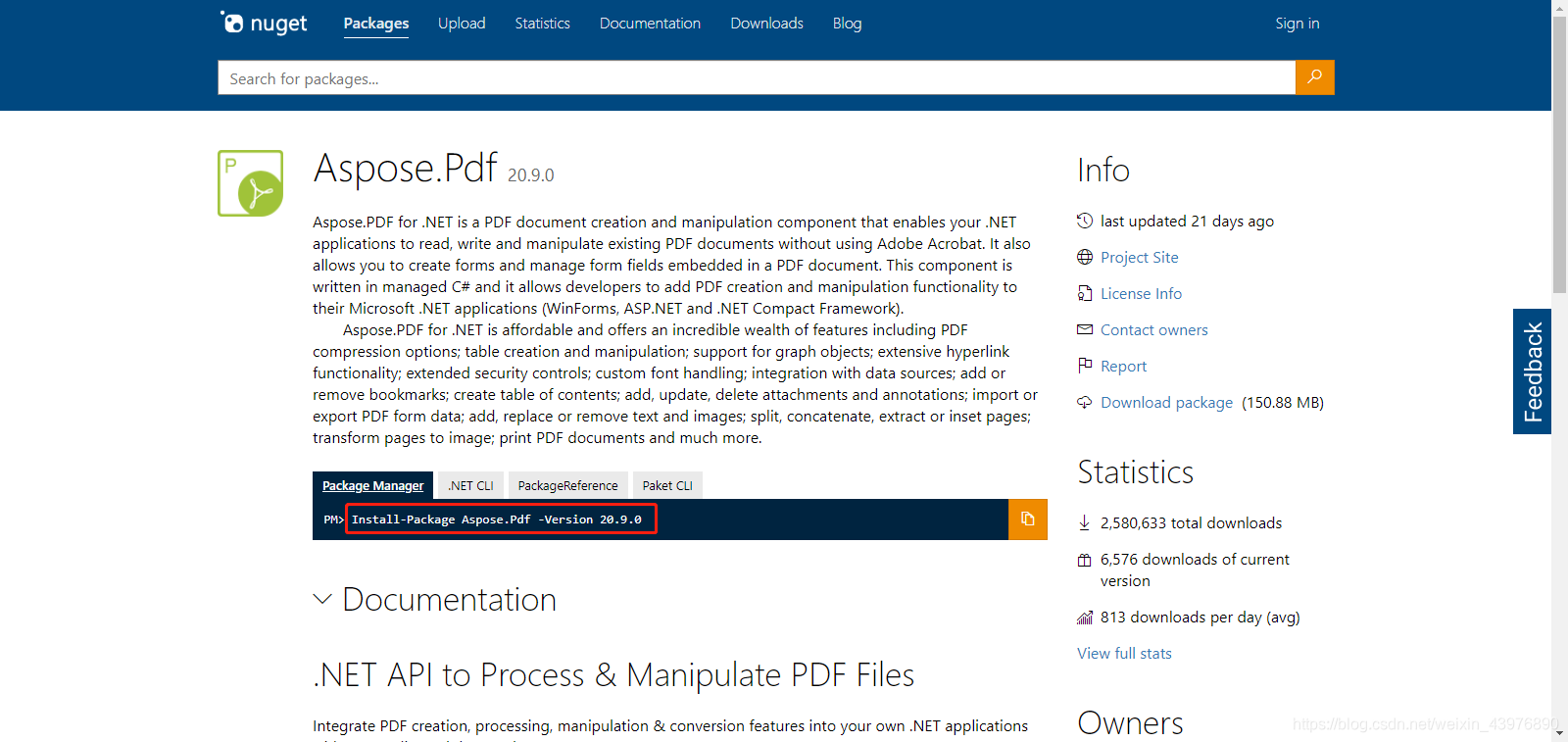Select the Package Manager tab

(372, 485)
